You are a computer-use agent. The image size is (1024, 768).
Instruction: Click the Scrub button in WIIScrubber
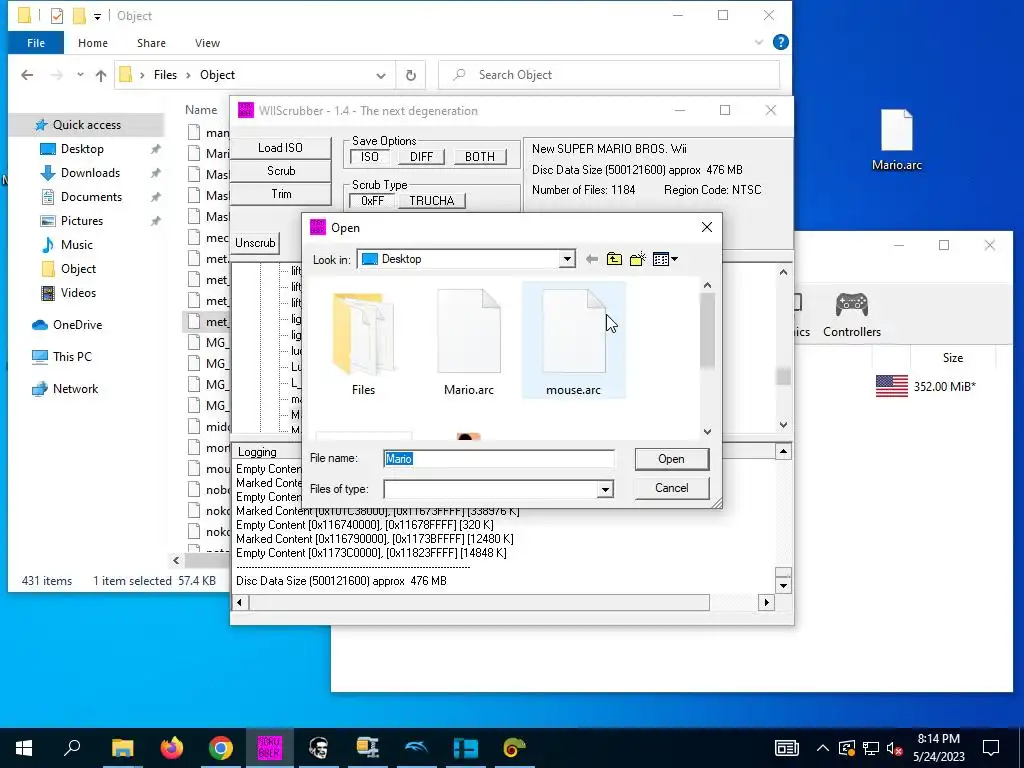click(x=281, y=170)
